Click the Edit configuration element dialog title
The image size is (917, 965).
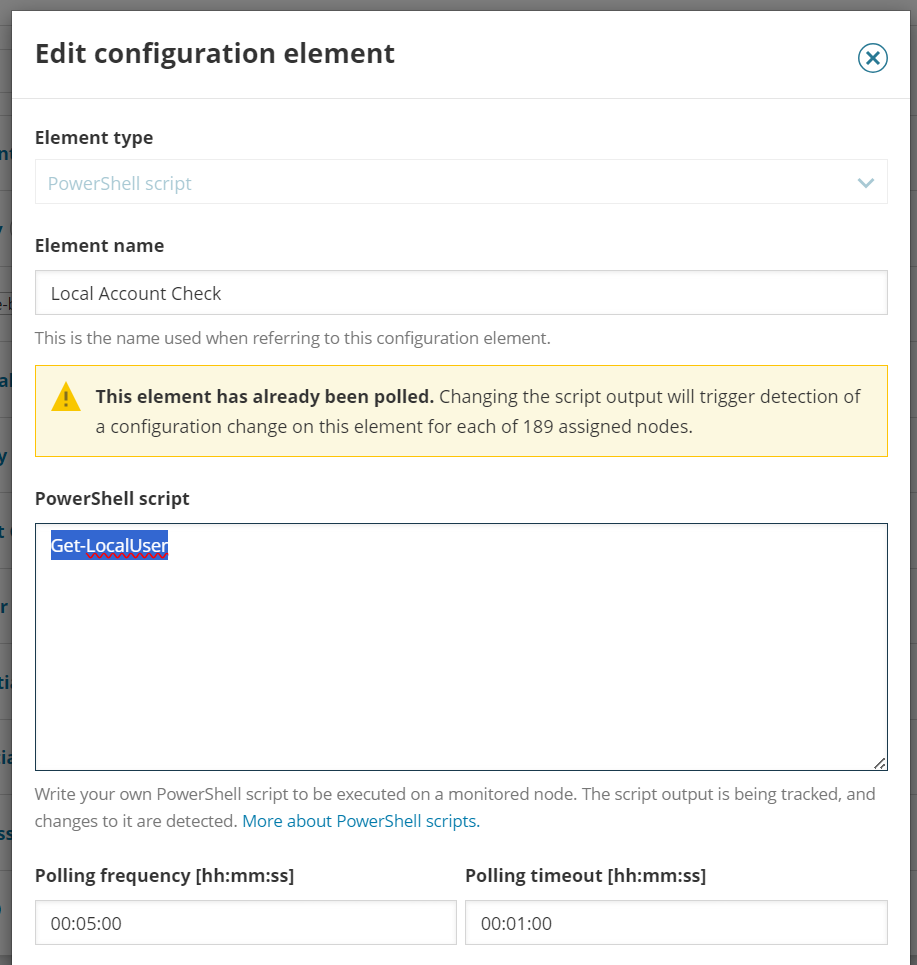(x=215, y=53)
